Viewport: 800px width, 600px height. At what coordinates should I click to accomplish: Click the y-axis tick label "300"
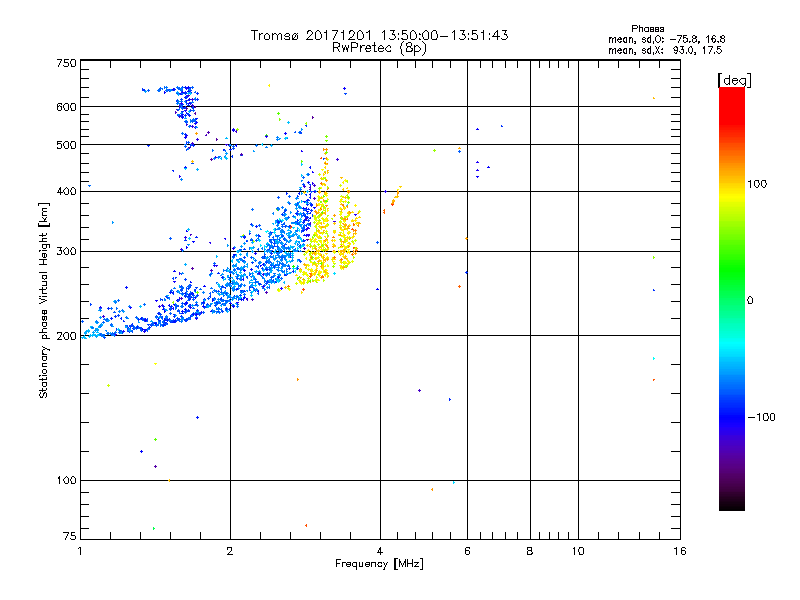(66, 251)
